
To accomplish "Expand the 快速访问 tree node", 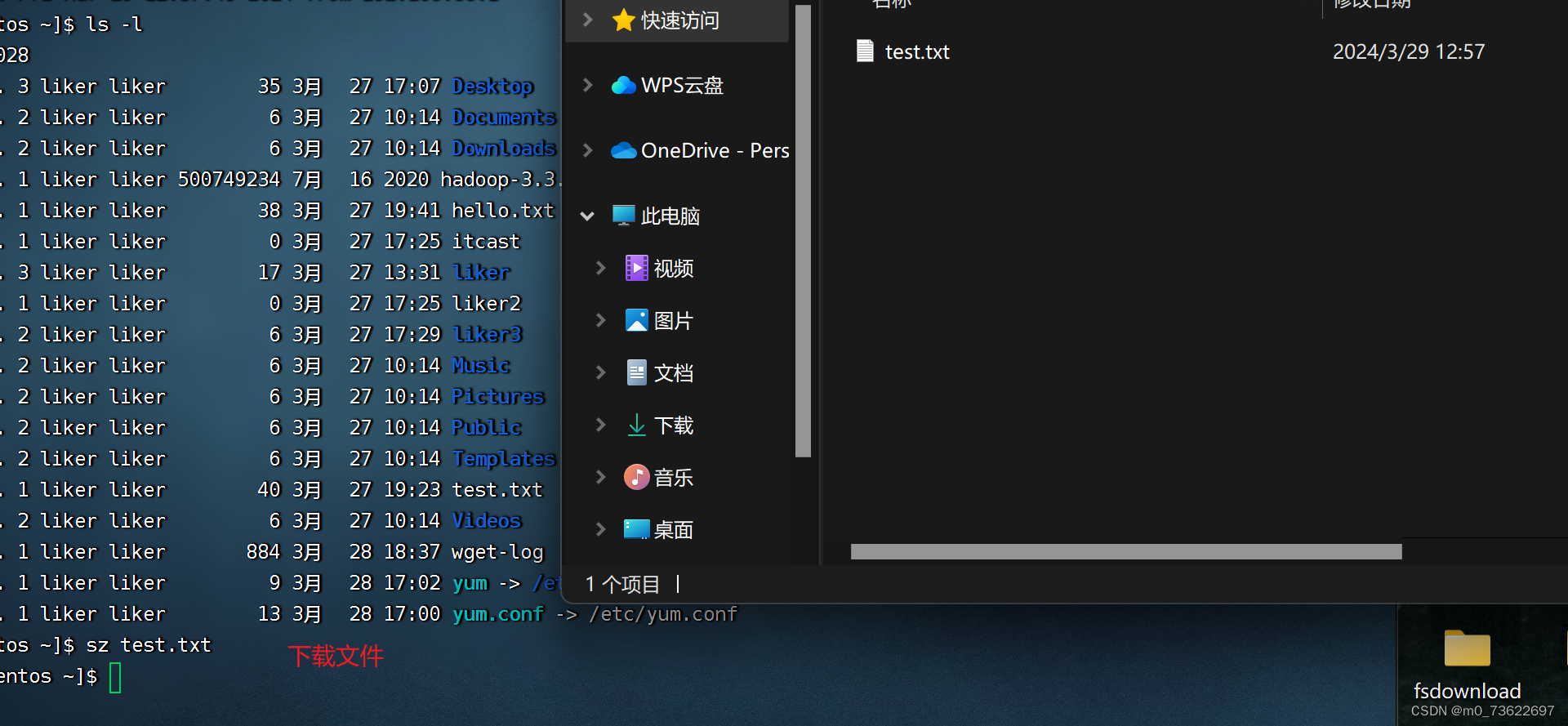I will point(587,20).
